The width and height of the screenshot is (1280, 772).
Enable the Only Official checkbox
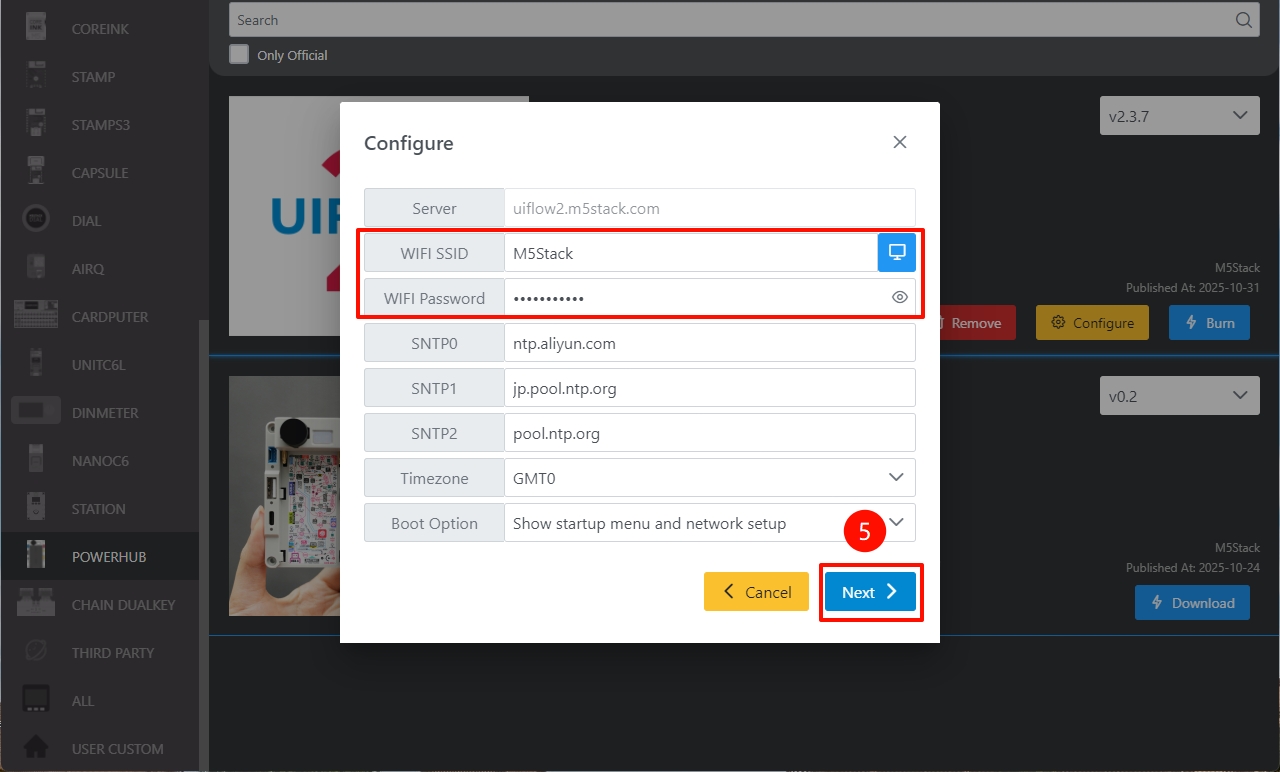(x=239, y=55)
